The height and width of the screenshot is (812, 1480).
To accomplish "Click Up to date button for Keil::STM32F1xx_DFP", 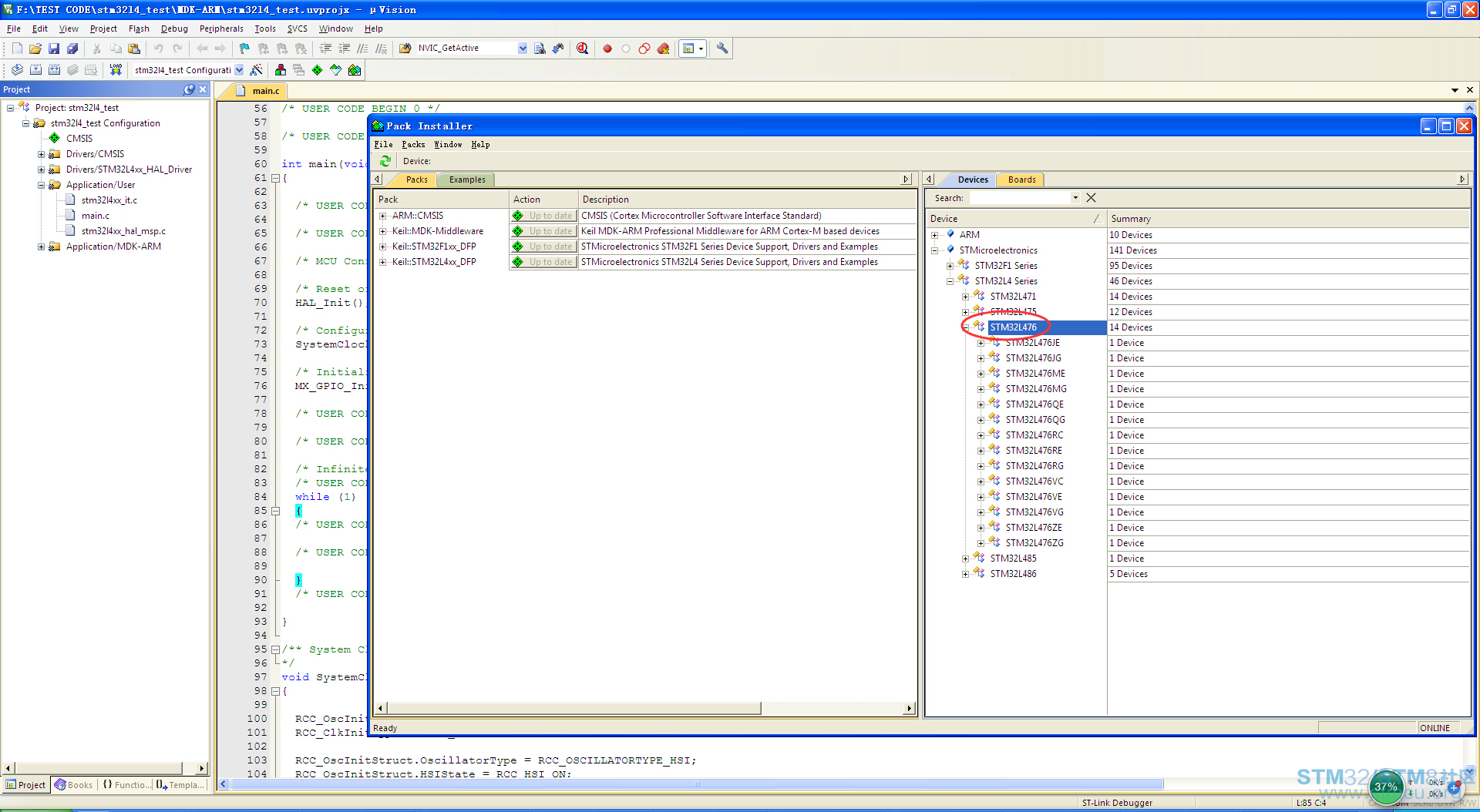I will click(543, 247).
